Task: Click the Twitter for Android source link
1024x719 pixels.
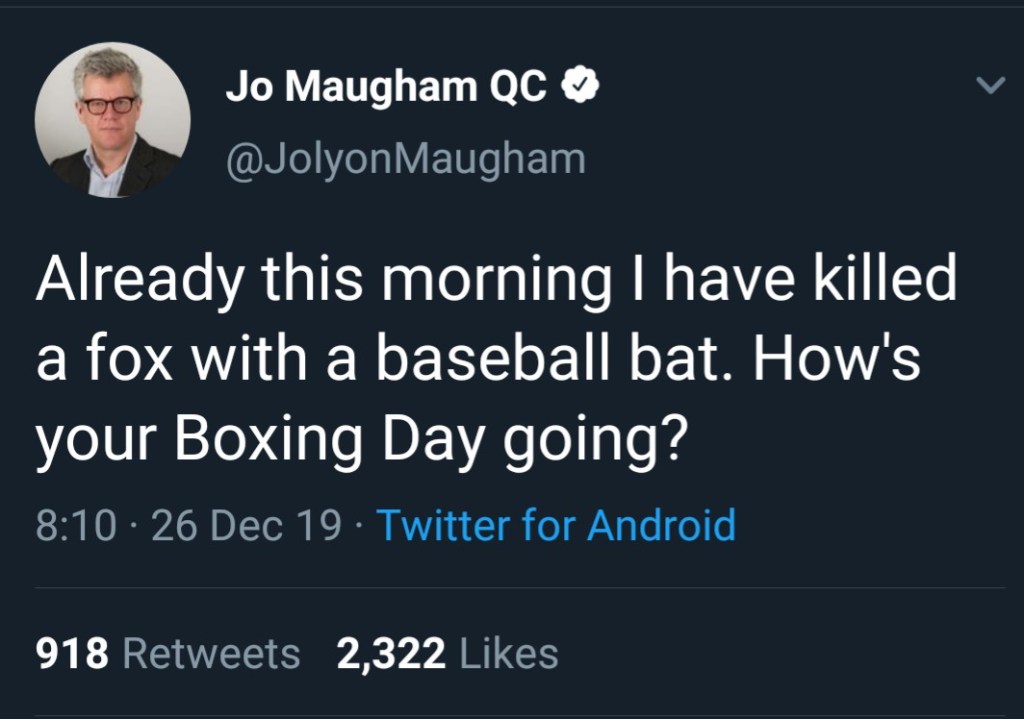Action: 555,525
